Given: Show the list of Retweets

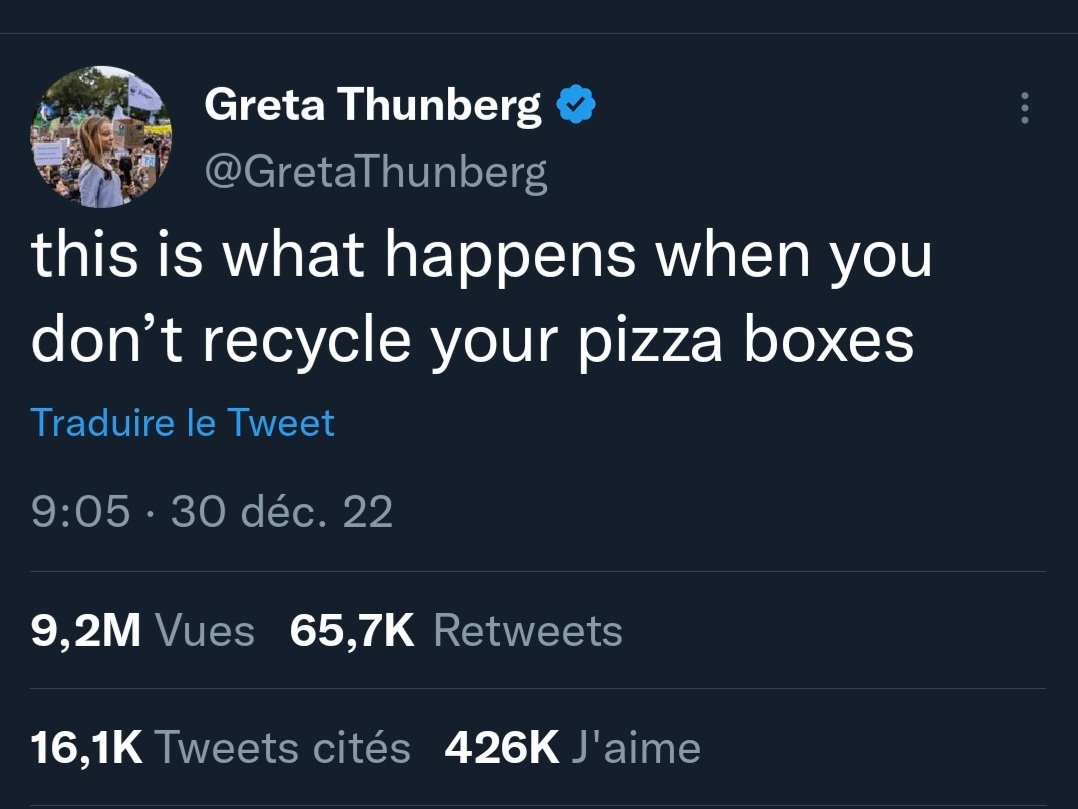Looking at the screenshot, I should coord(528,630).
